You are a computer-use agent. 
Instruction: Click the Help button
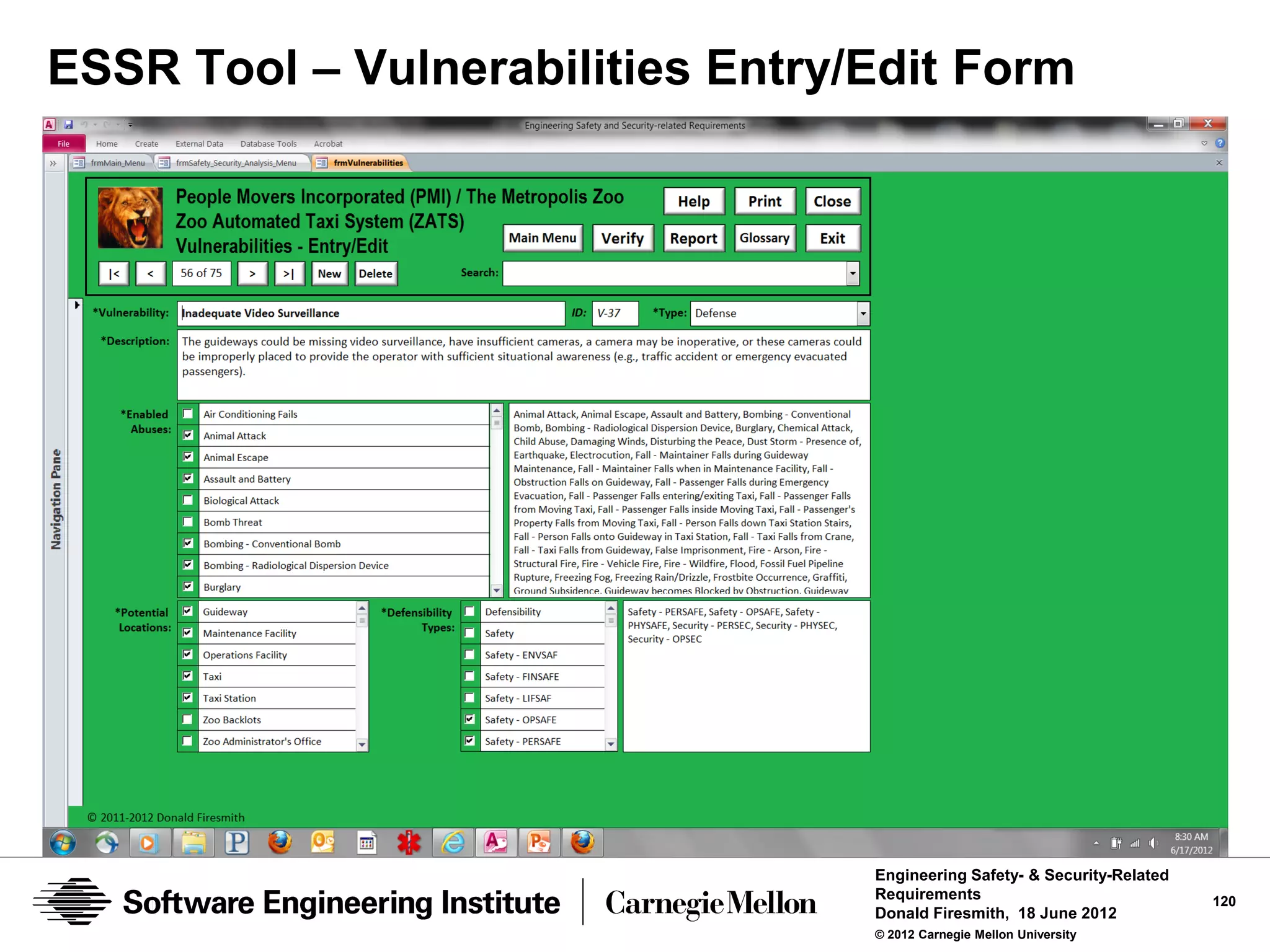pyautogui.click(x=694, y=201)
